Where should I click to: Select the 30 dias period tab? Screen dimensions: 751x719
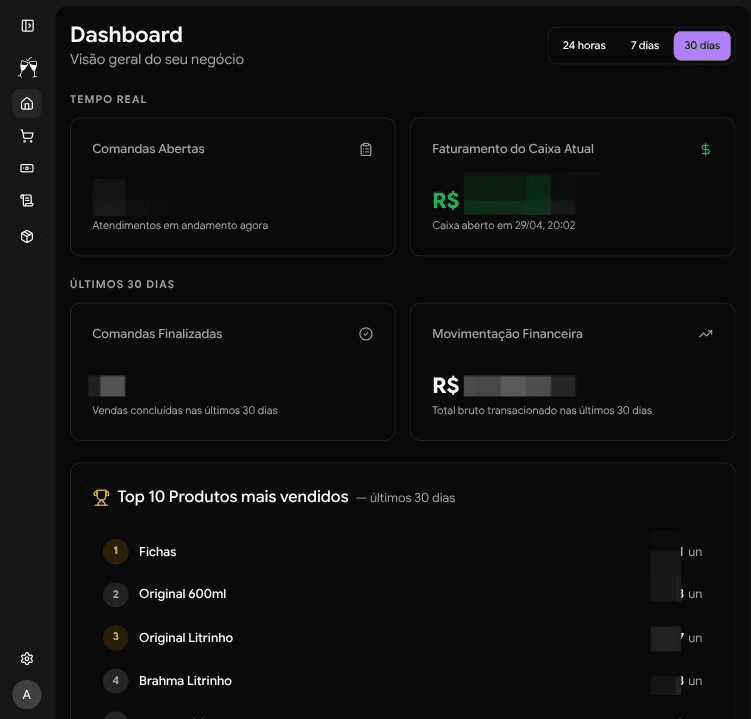tap(702, 46)
